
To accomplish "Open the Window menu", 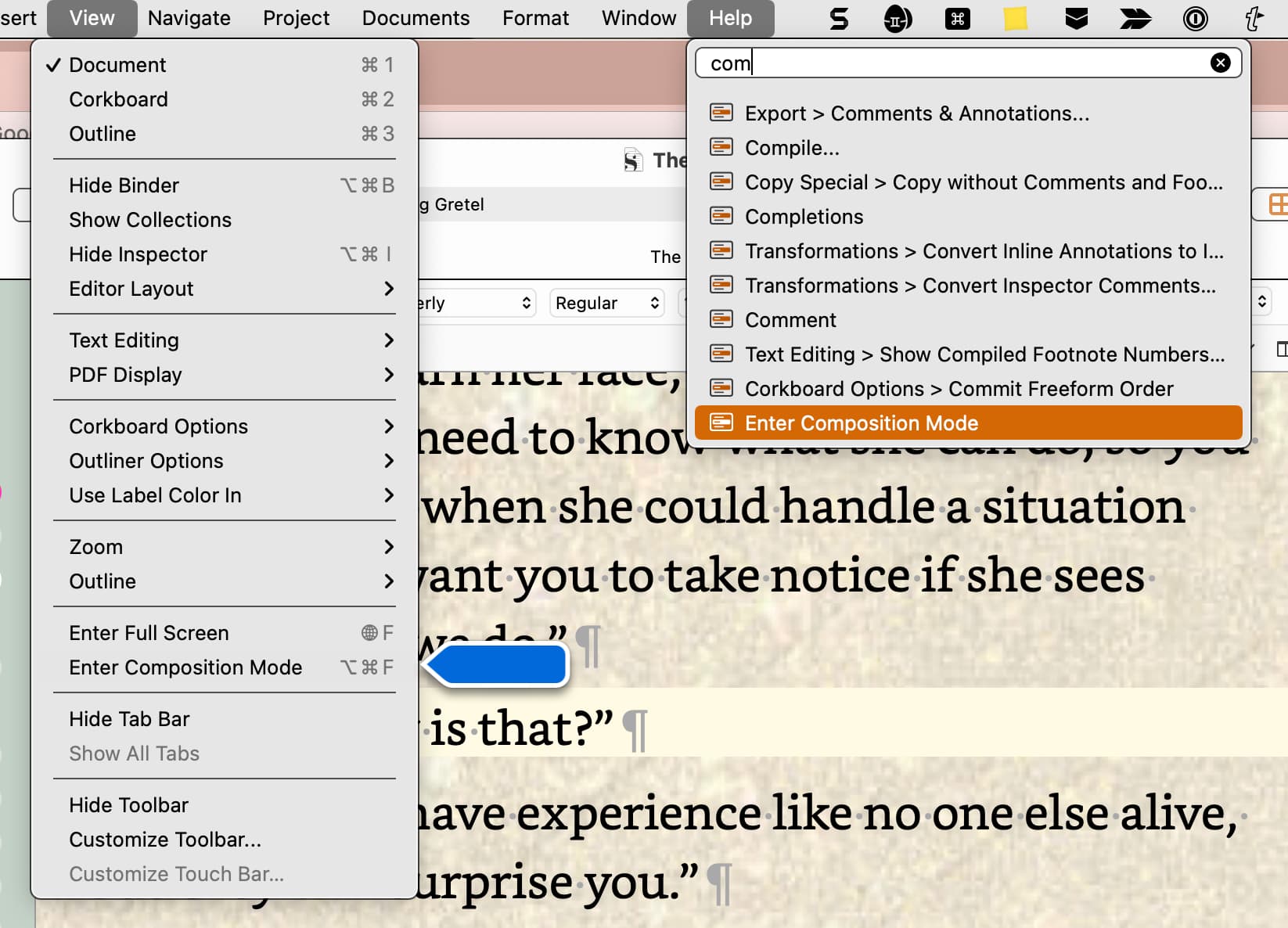I will click(x=639, y=18).
